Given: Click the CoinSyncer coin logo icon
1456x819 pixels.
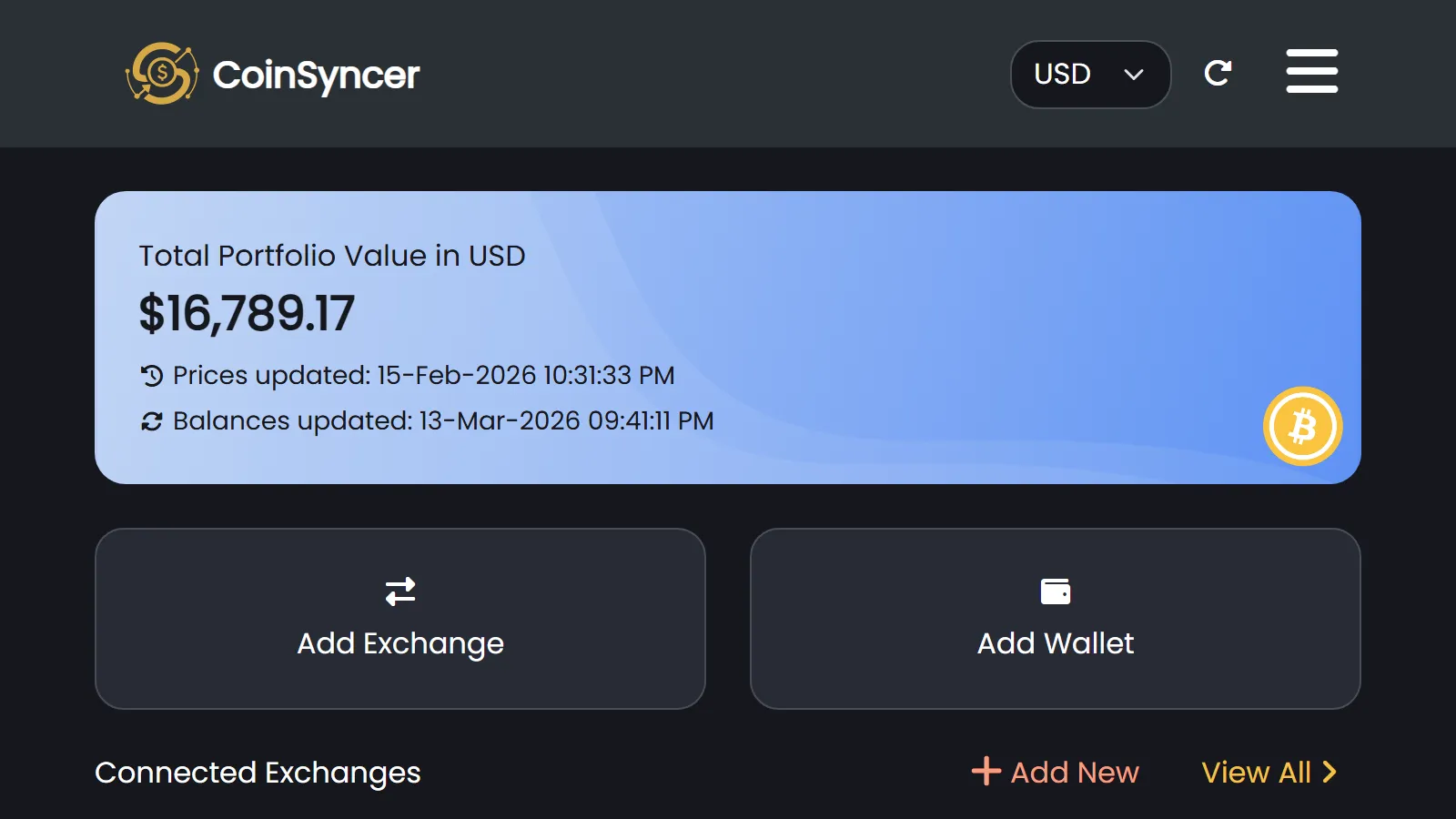Looking at the screenshot, I should pyautogui.click(x=162, y=74).
